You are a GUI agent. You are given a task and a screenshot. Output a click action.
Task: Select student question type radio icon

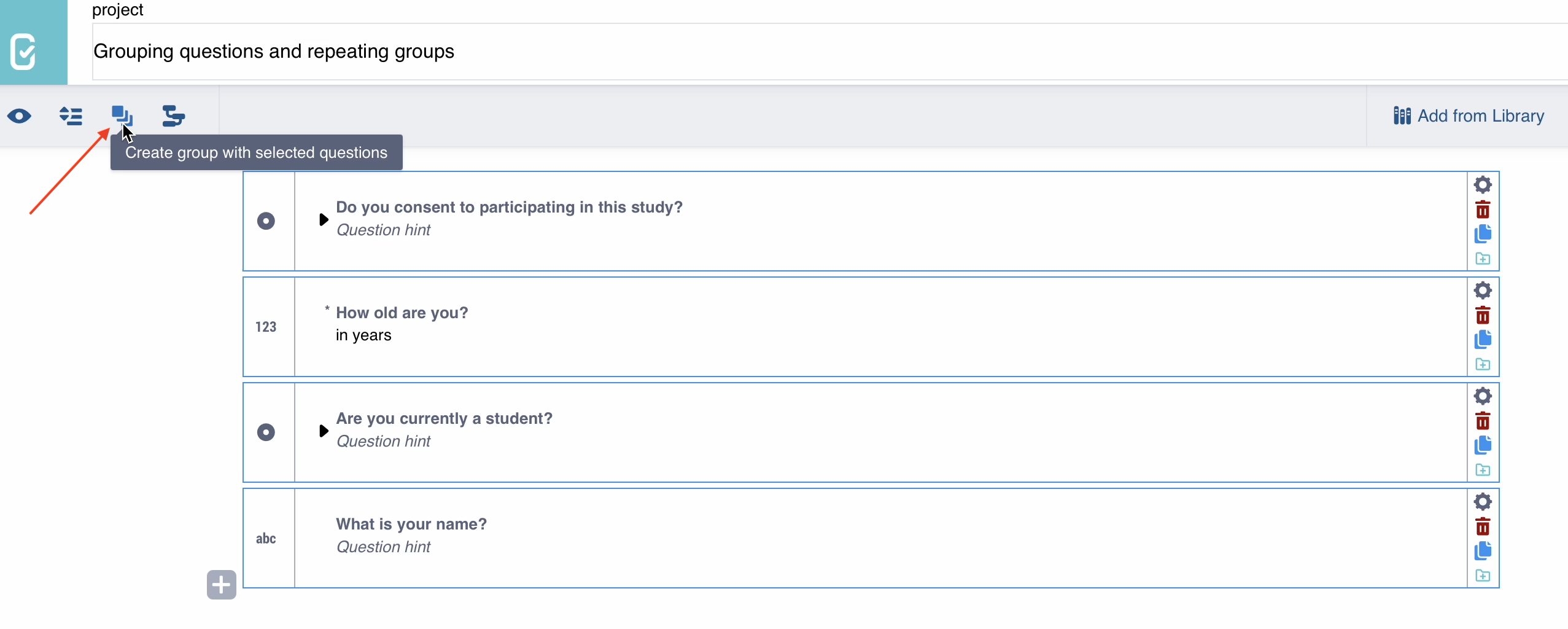click(266, 432)
